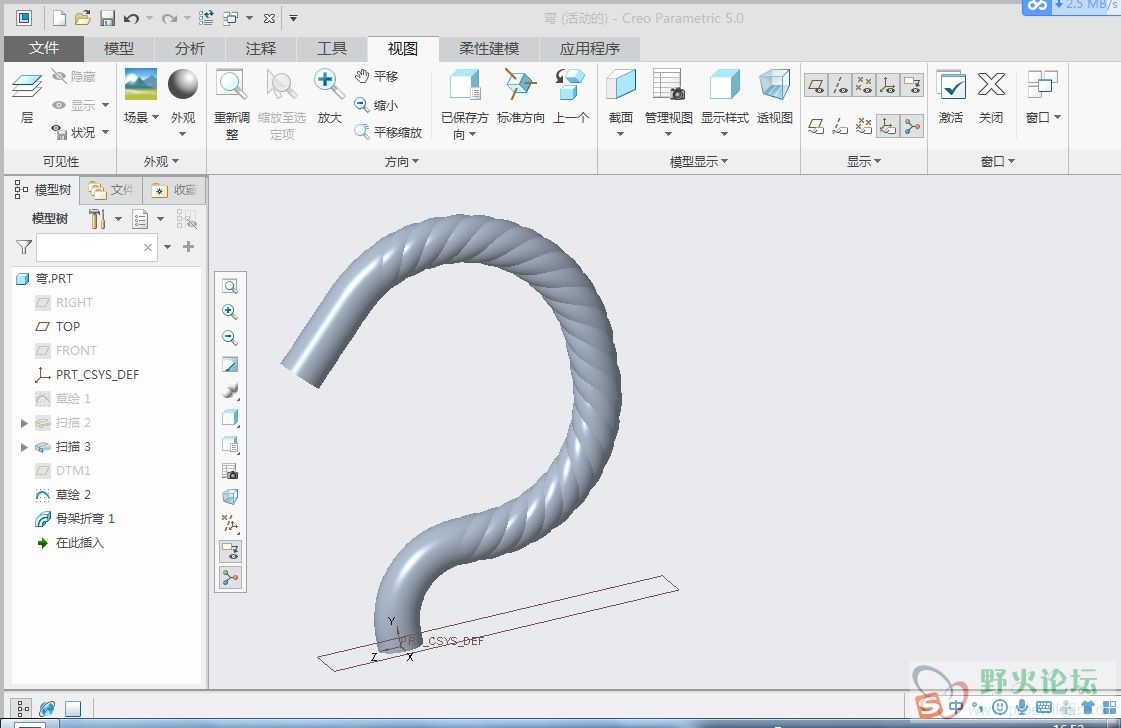Click Repaint icon in graphics toolbar

pos(230,365)
